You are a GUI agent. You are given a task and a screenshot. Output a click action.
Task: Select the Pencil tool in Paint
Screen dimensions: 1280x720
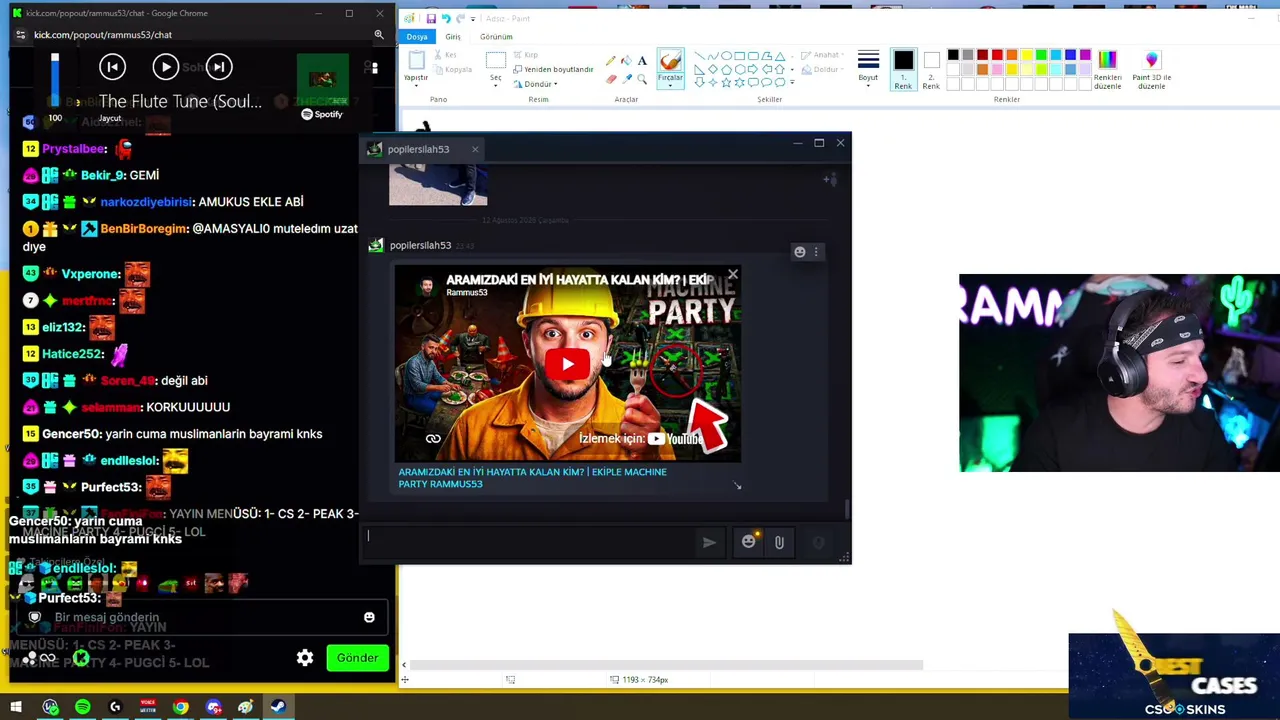coord(612,61)
